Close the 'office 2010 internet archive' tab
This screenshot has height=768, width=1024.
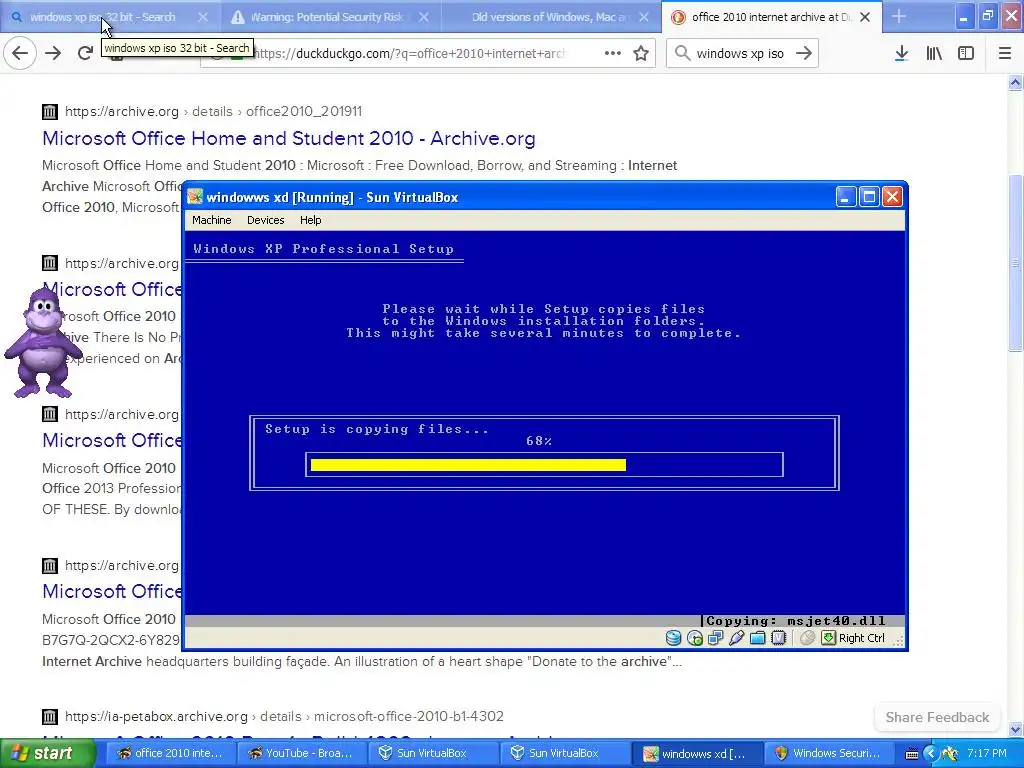pyautogui.click(x=865, y=17)
